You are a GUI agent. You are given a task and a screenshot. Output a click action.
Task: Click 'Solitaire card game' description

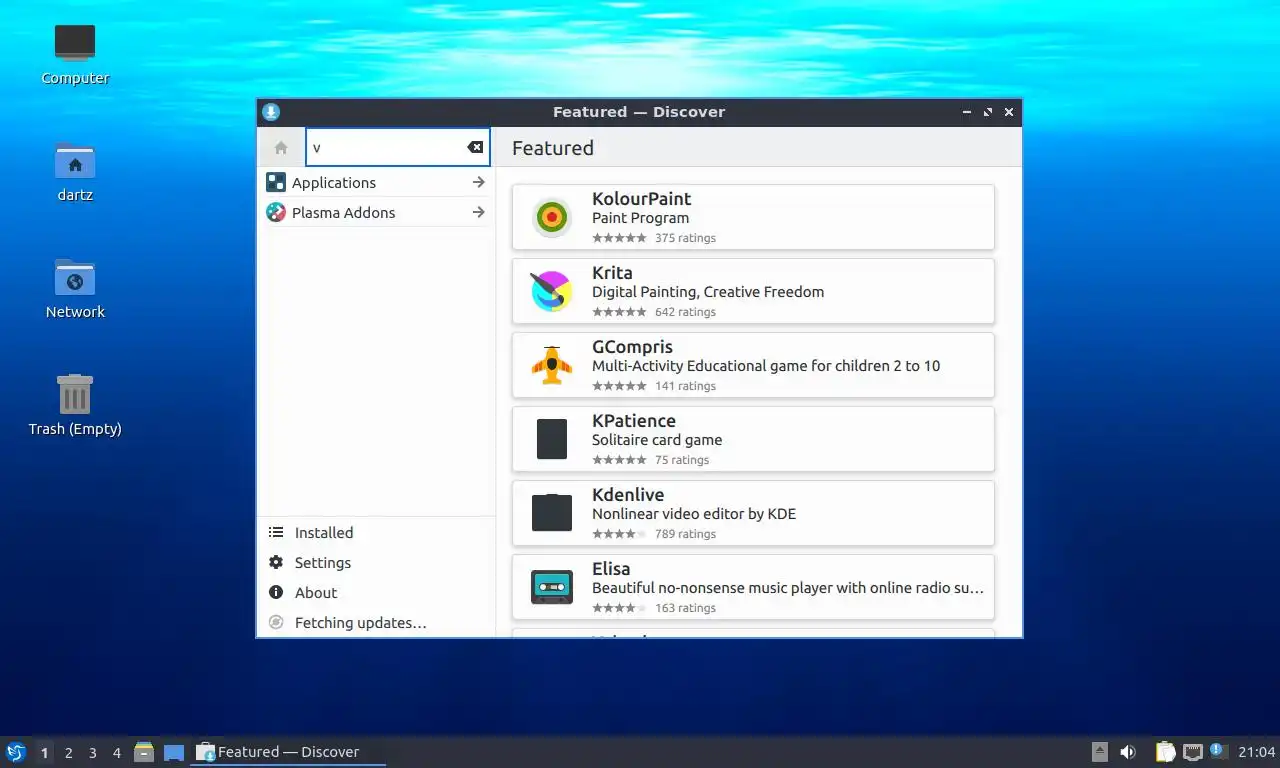(657, 440)
